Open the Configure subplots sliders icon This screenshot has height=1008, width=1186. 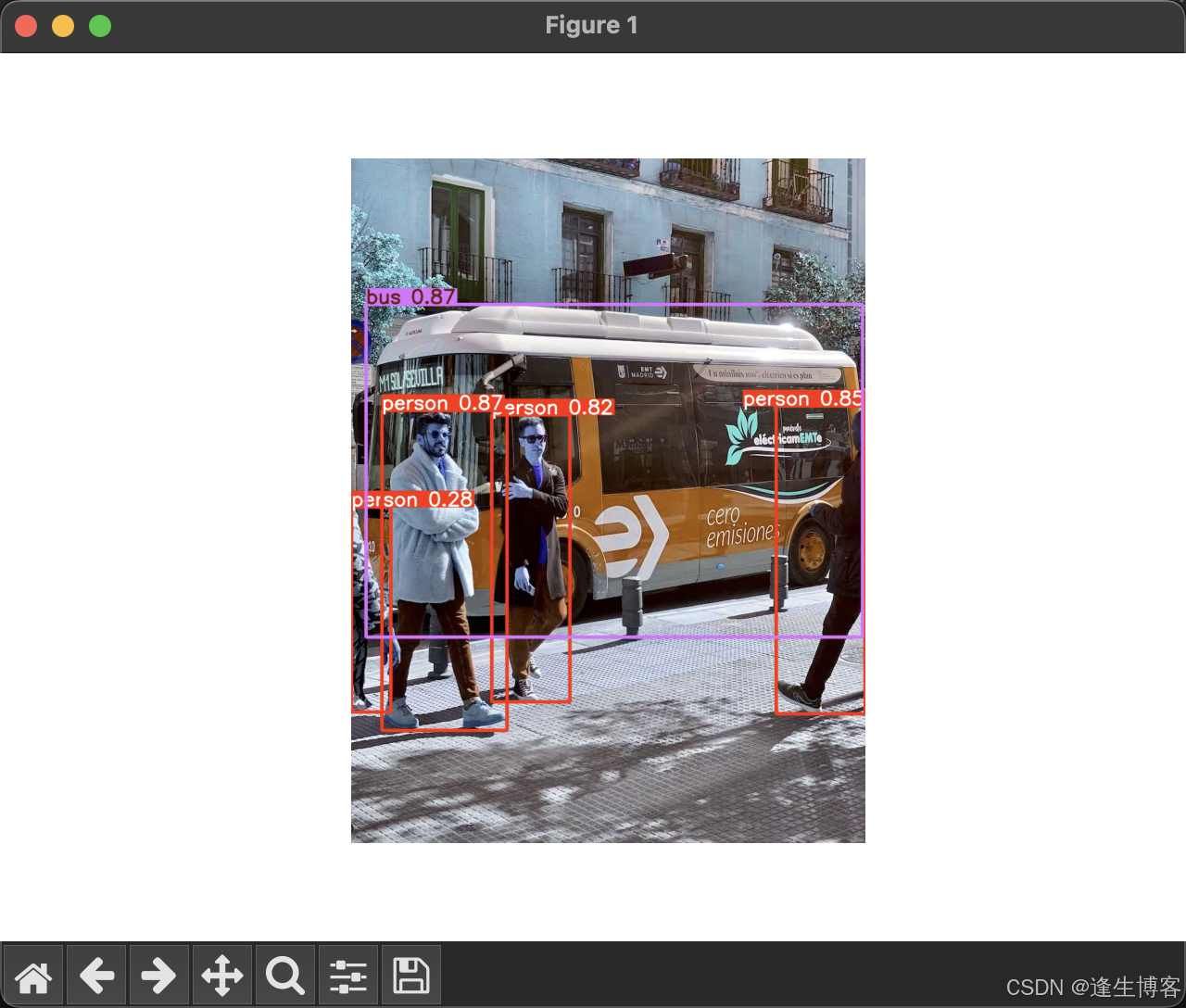[x=348, y=976]
